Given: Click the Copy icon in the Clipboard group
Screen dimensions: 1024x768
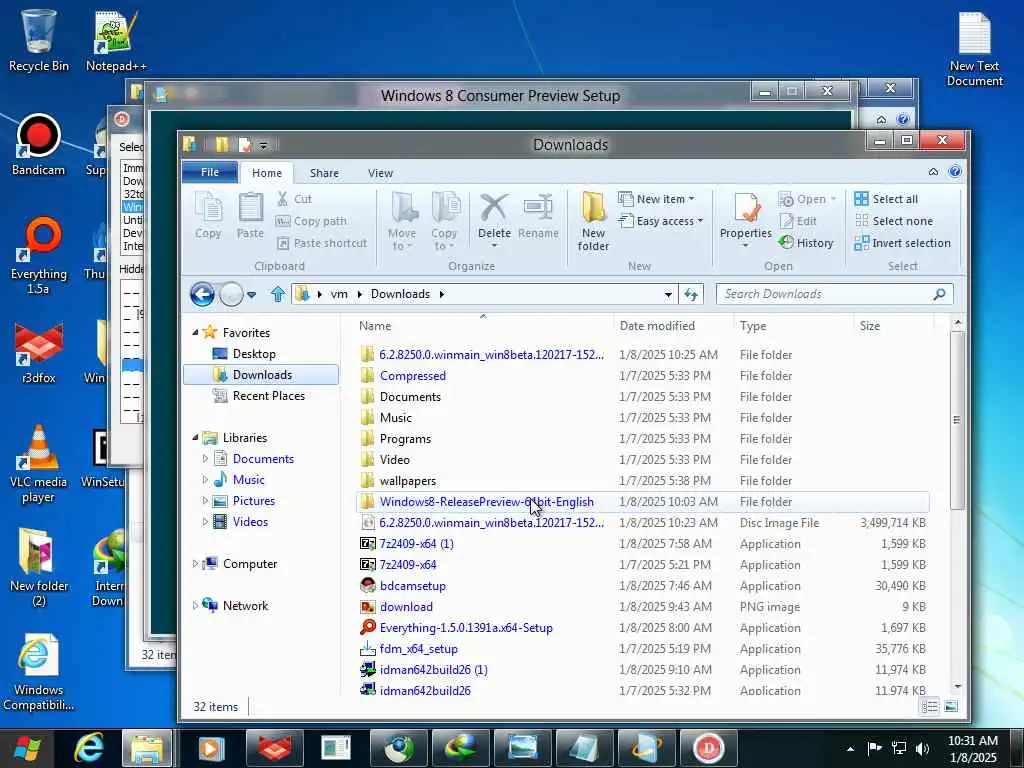Looking at the screenshot, I should [x=208, y=216].
